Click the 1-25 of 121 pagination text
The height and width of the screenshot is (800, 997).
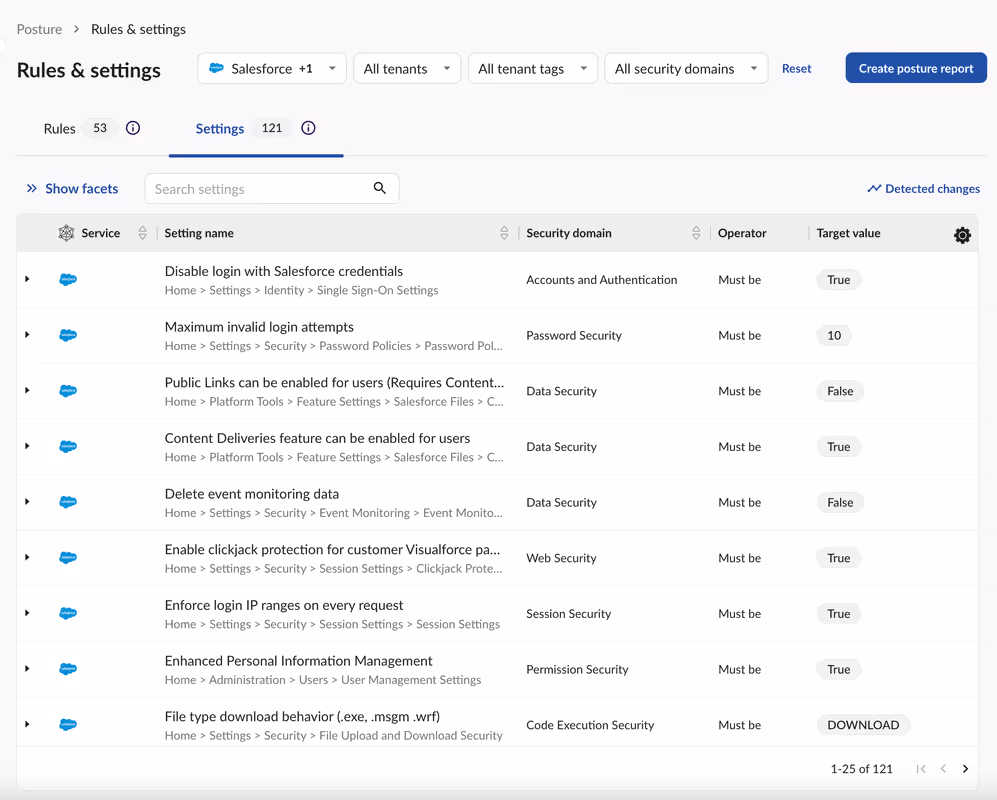[862, 769]
